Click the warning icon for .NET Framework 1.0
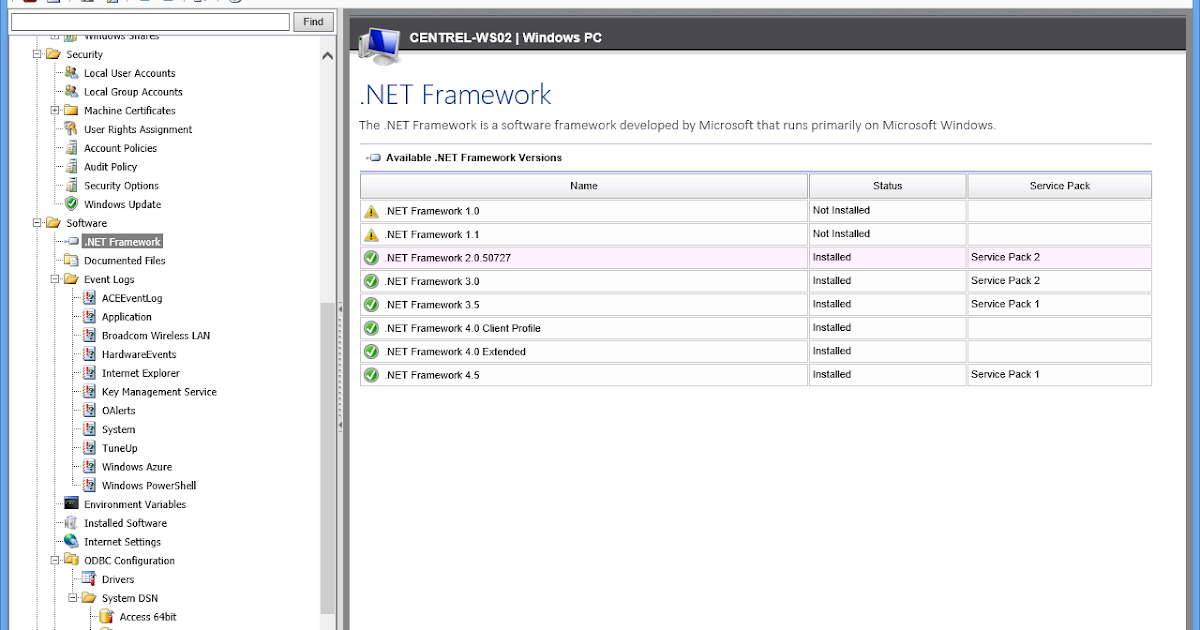Screen dimensions: 1200x630 (372, 211)
